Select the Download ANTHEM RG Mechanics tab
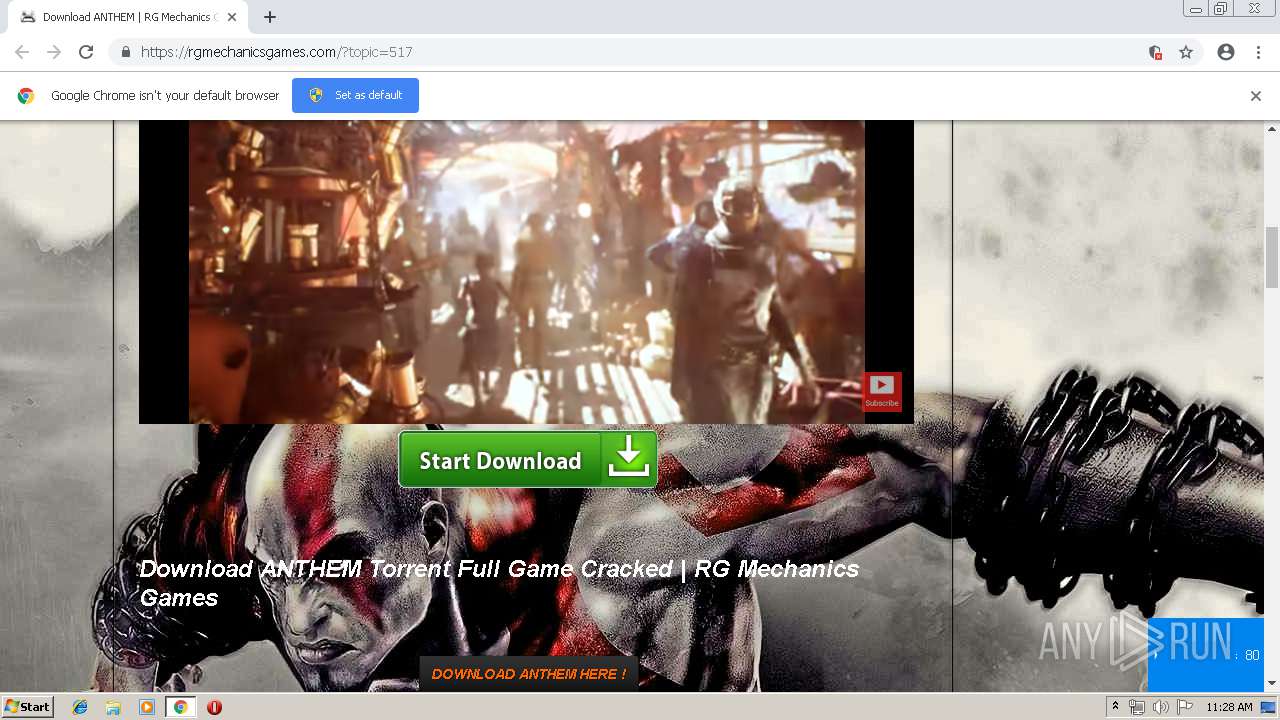Screen dimensions: 1280x720 127,17
